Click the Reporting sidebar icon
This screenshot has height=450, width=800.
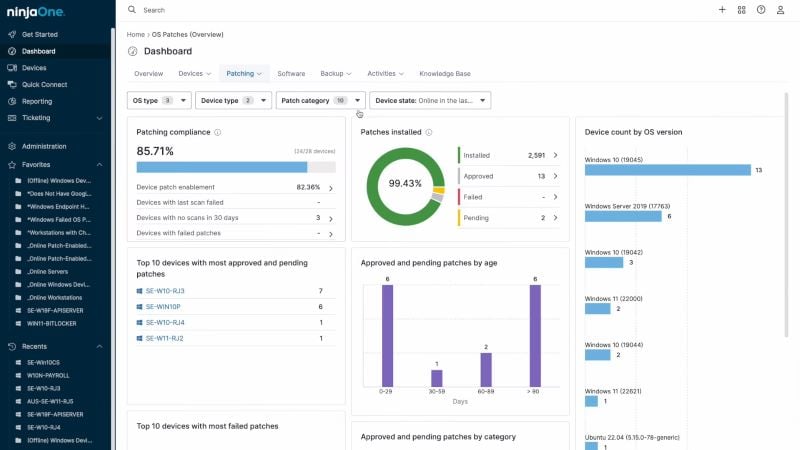12,102
